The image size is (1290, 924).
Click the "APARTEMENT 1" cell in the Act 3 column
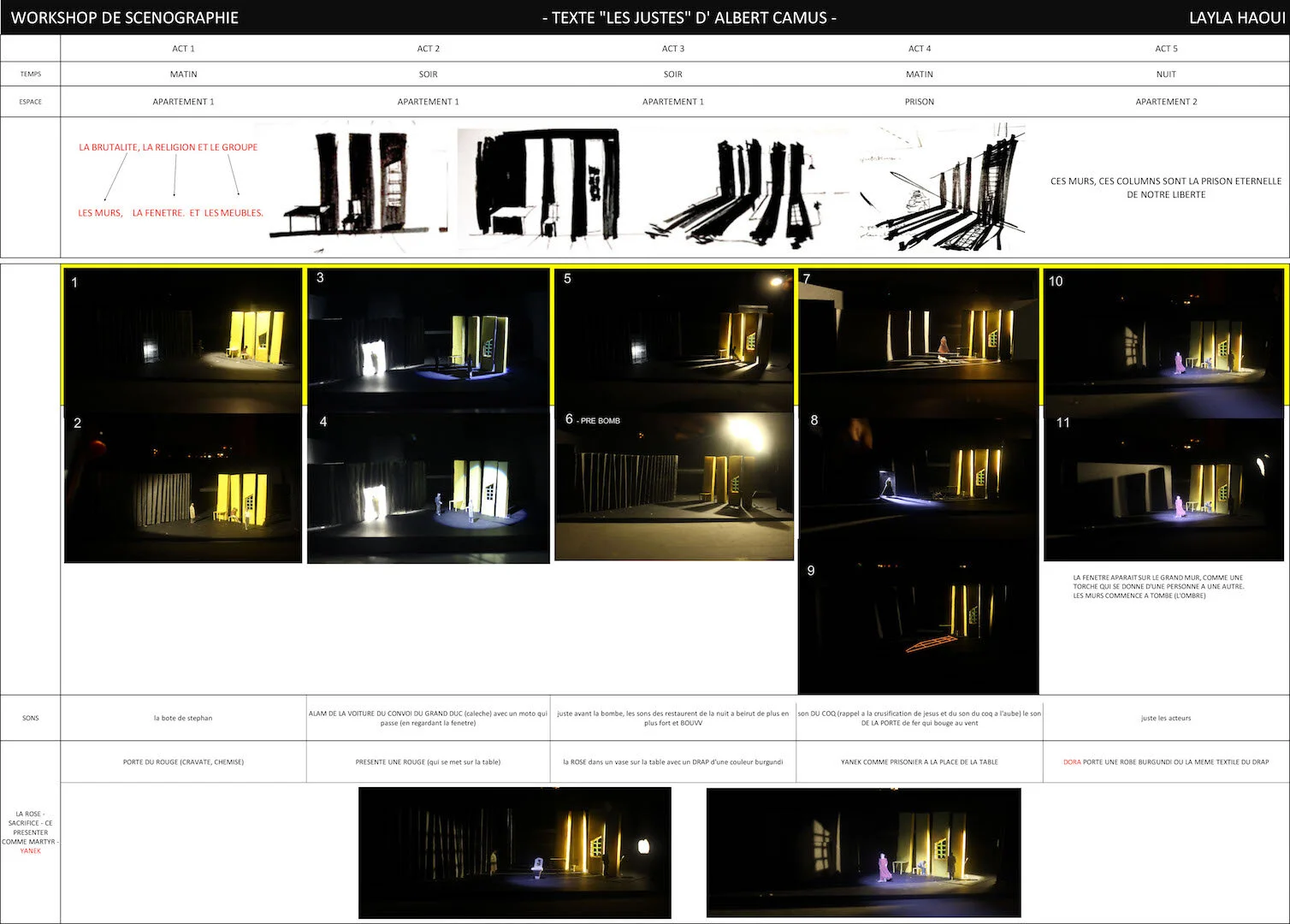pyautogui.click(x=673, y=102)
